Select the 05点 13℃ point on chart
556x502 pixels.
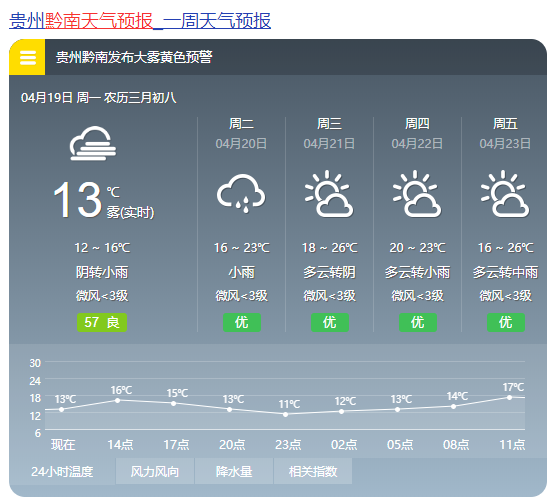[397, 409]
